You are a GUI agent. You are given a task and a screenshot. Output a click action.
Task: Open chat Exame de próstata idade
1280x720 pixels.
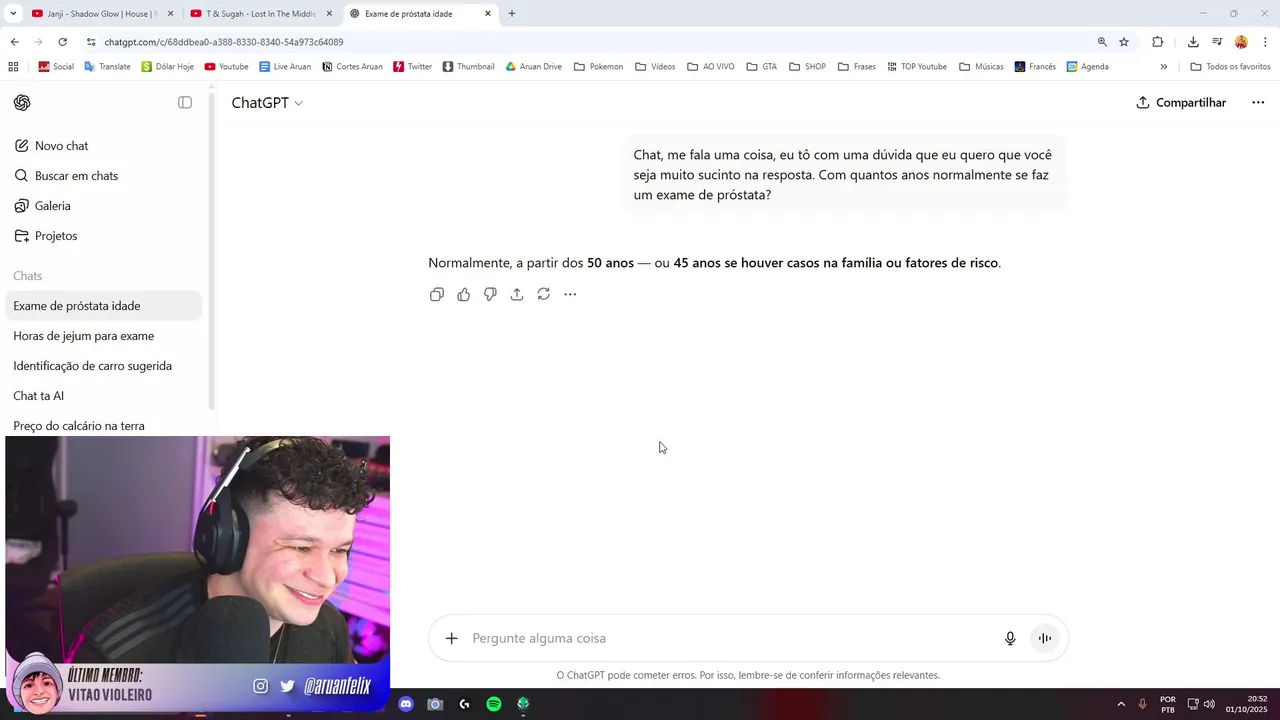pos(104,306)
